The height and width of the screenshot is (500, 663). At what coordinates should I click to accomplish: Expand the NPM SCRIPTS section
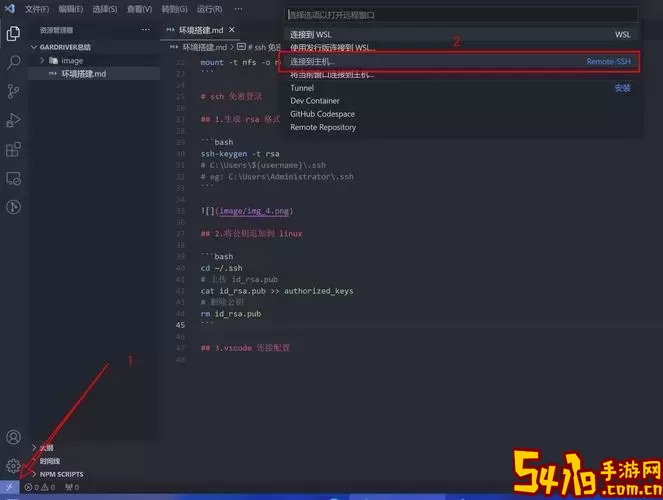tap(93, 474)
